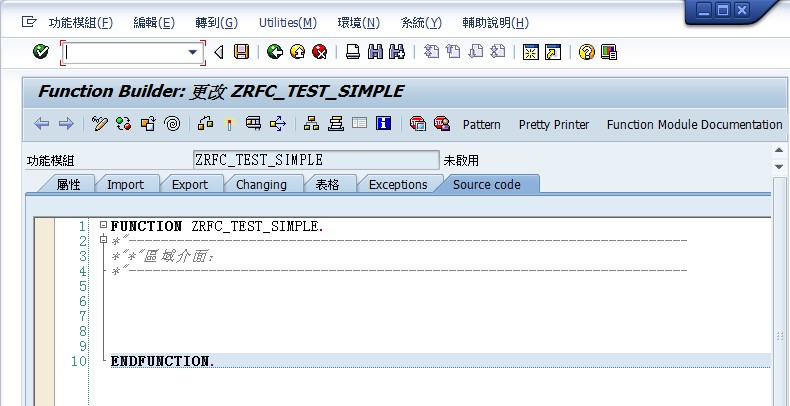Image resolution: width=790 pixels, height=406 pixels.
Task: Select the Source code tab
Action: (487, 184)
